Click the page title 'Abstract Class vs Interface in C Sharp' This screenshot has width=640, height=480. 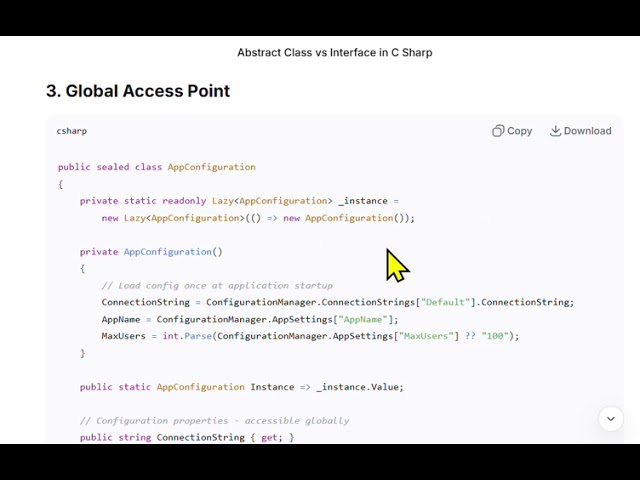tap(335, 53)
